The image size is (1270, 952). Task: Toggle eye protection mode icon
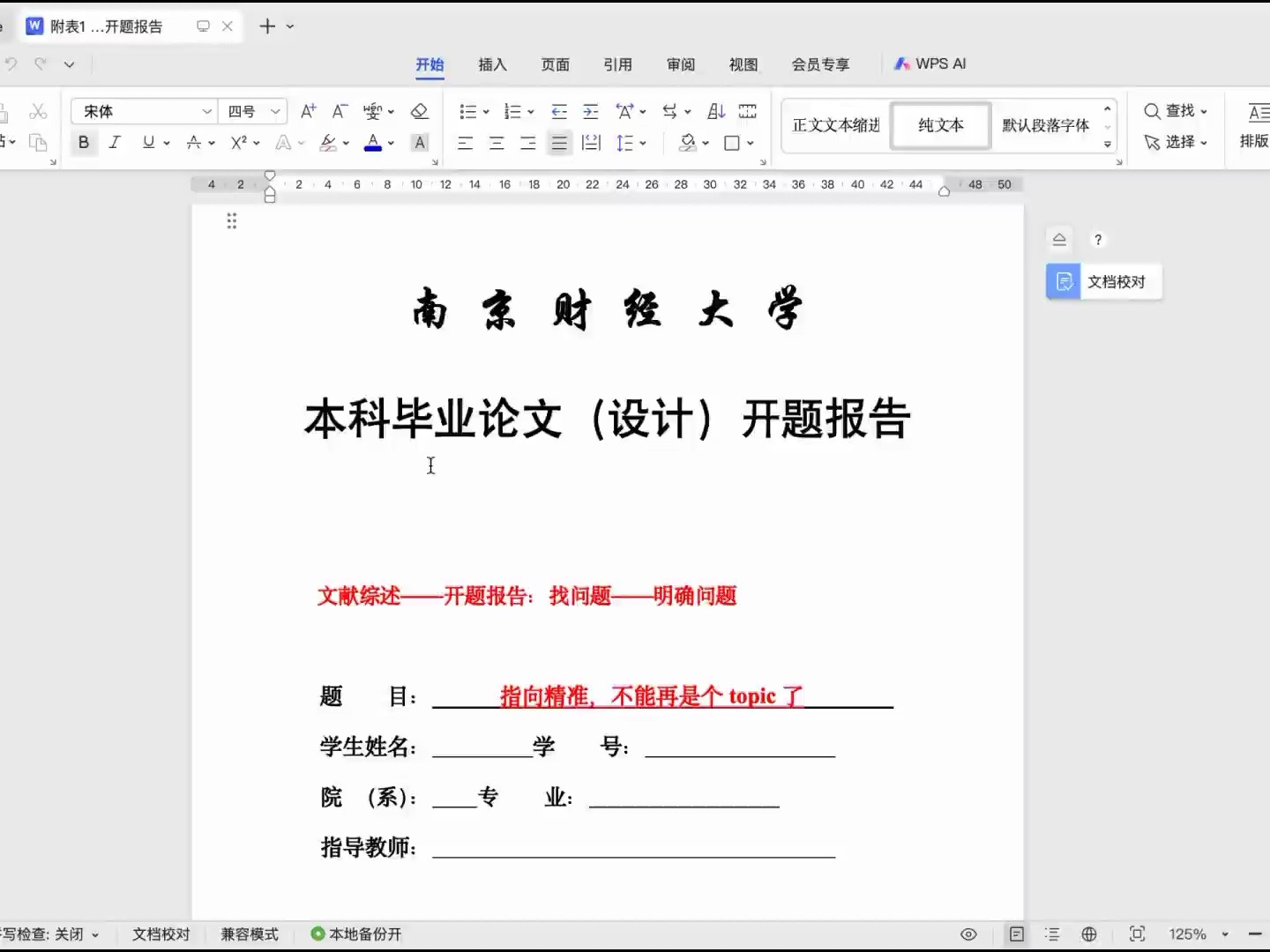tap(968, 933)
